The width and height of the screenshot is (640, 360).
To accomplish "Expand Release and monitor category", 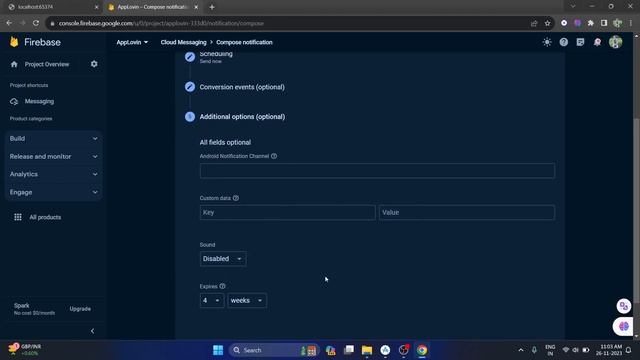I will [x=53, y=156].
